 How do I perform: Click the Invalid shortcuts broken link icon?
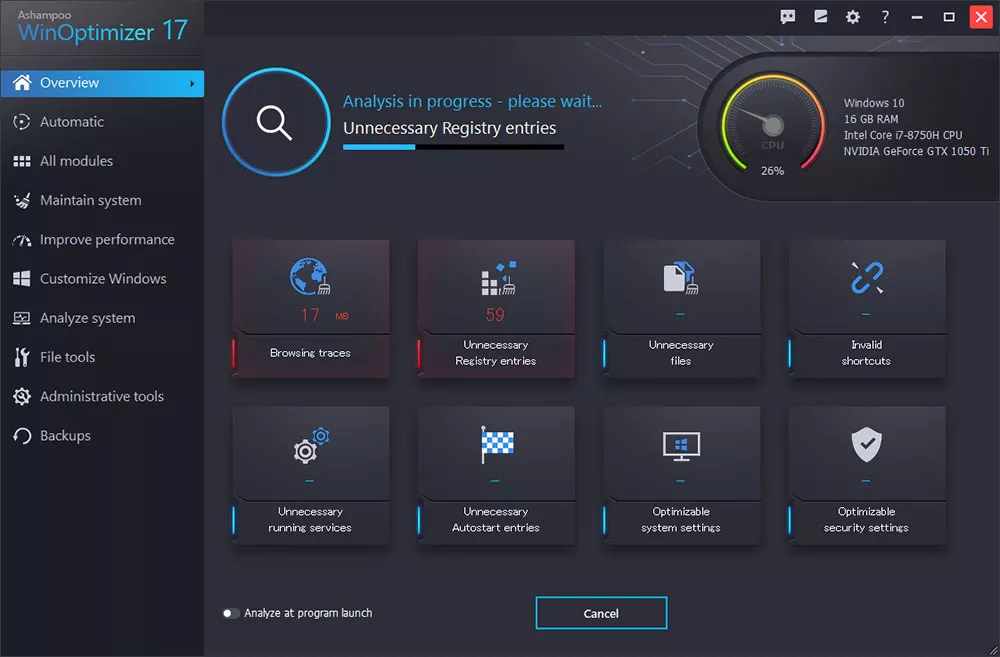(867, 277)
